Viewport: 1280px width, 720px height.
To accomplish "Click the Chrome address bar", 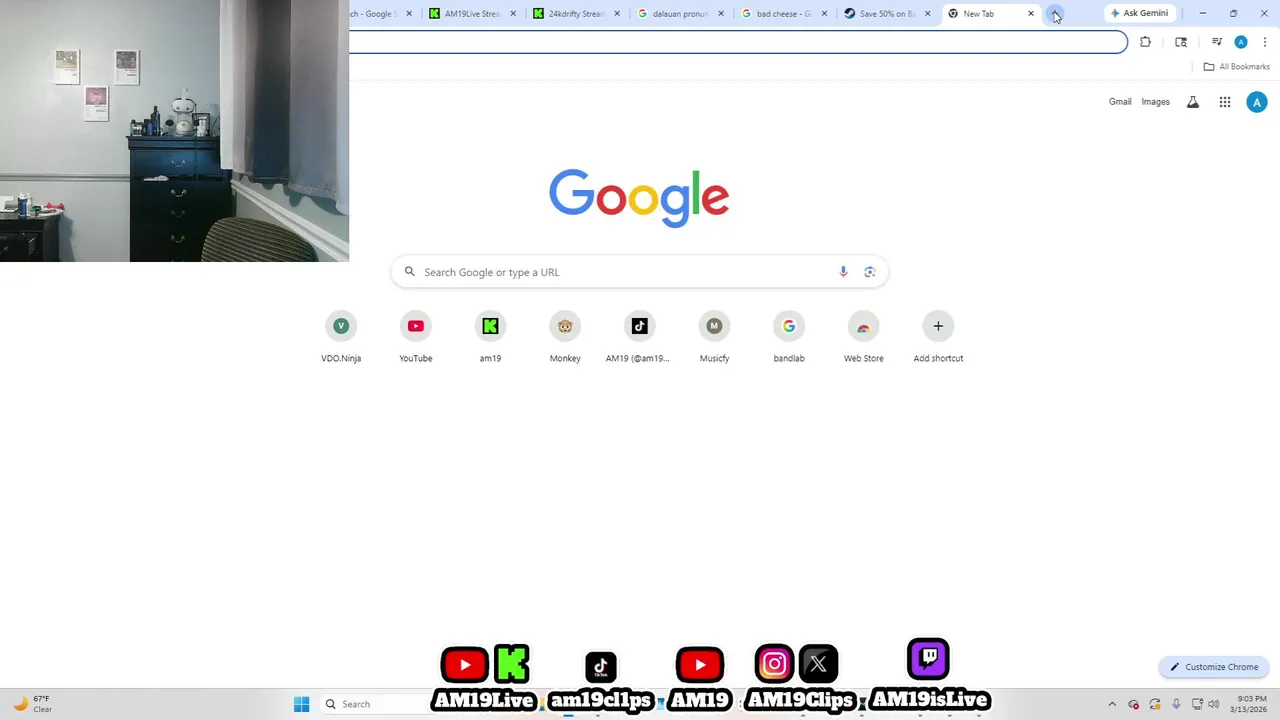I will [738, 42].
